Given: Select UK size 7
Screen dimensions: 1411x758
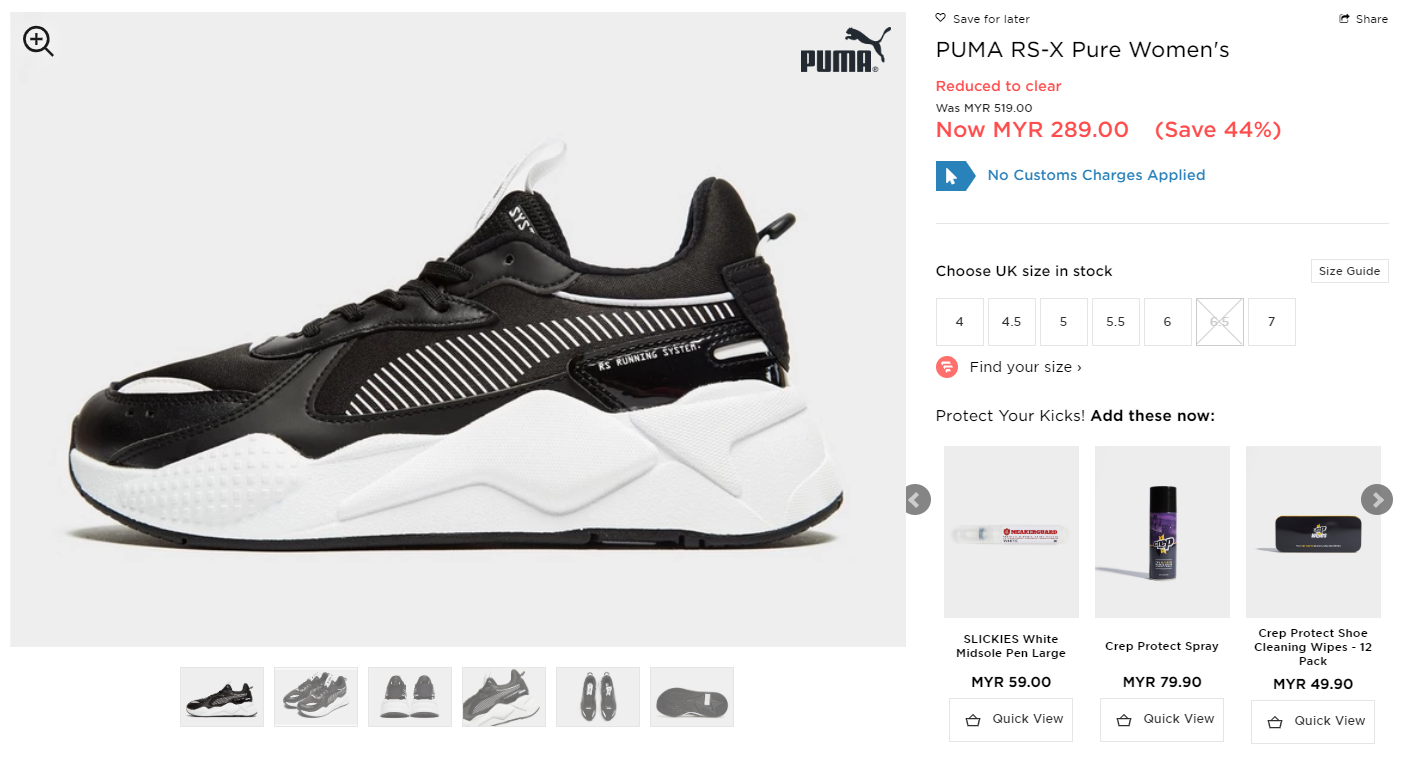Looking at the screenshot, I should [x=1272, y=322].
